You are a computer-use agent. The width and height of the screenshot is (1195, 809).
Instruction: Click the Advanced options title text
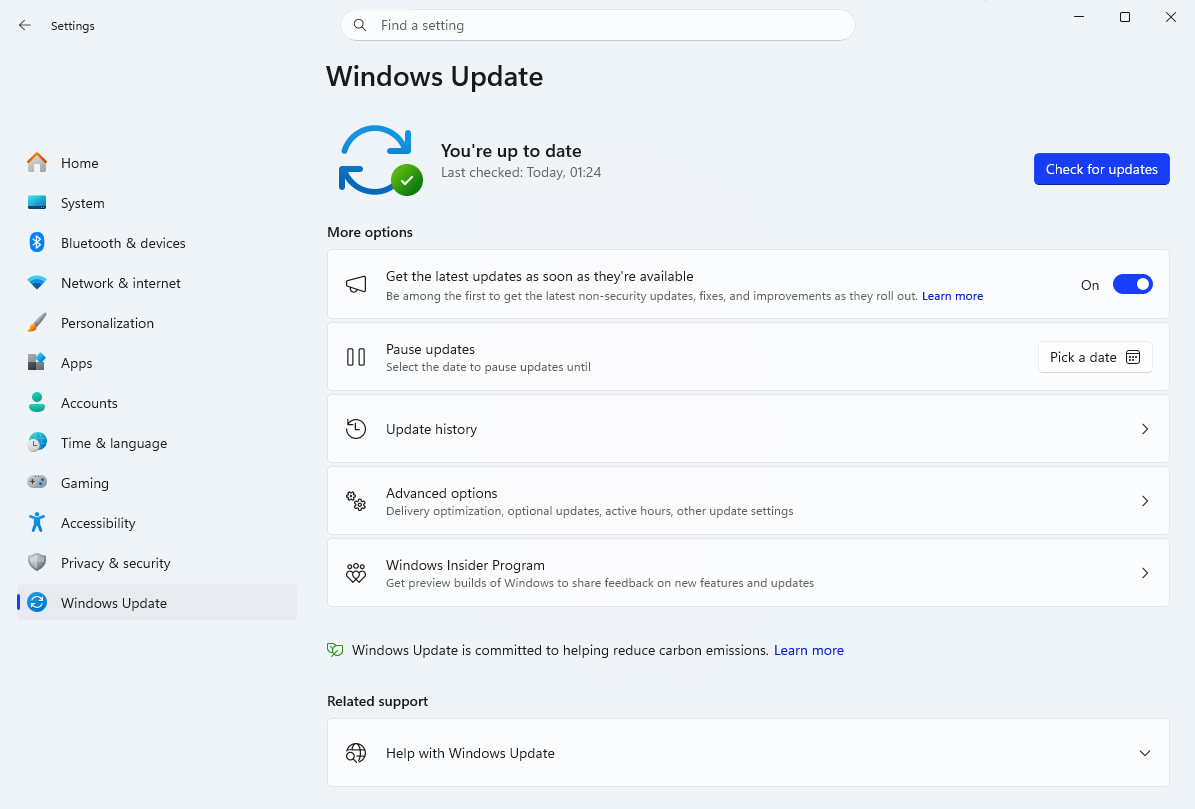441,493
